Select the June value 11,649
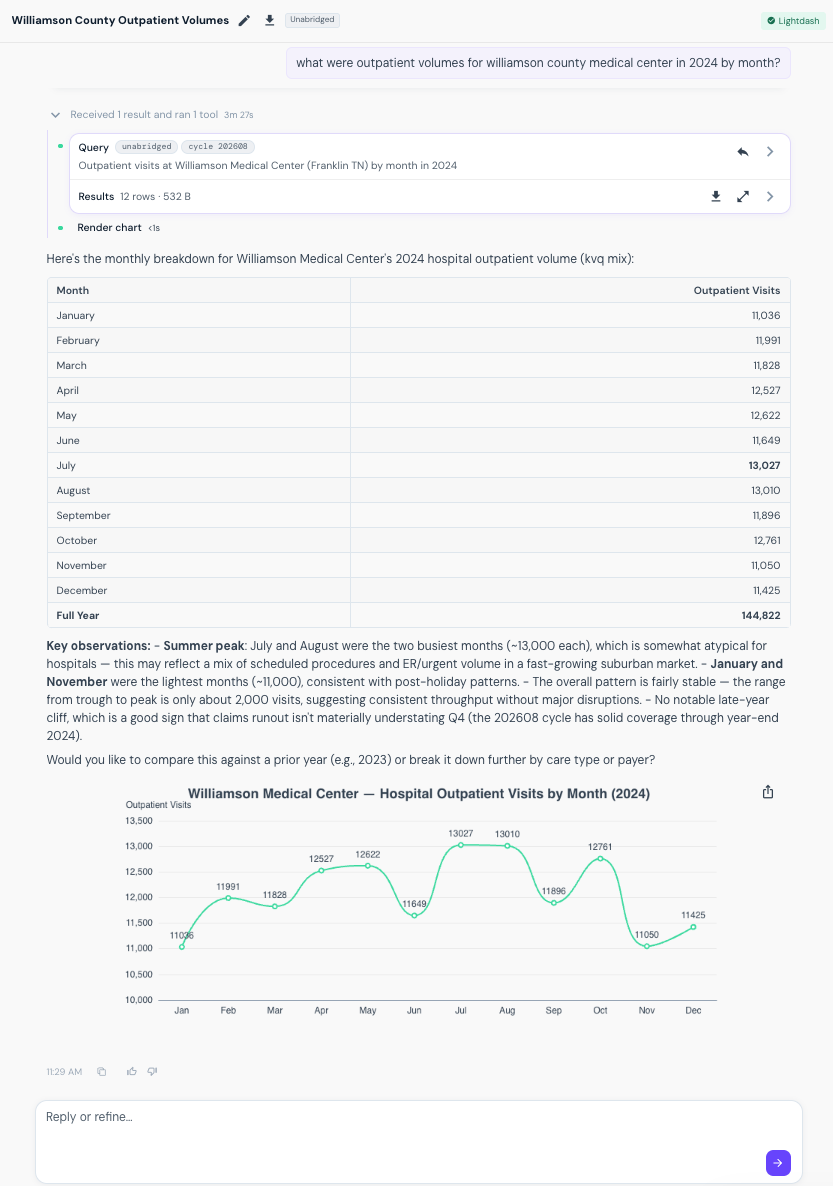Screen dimensions: 833x1186 coord(766,440)
